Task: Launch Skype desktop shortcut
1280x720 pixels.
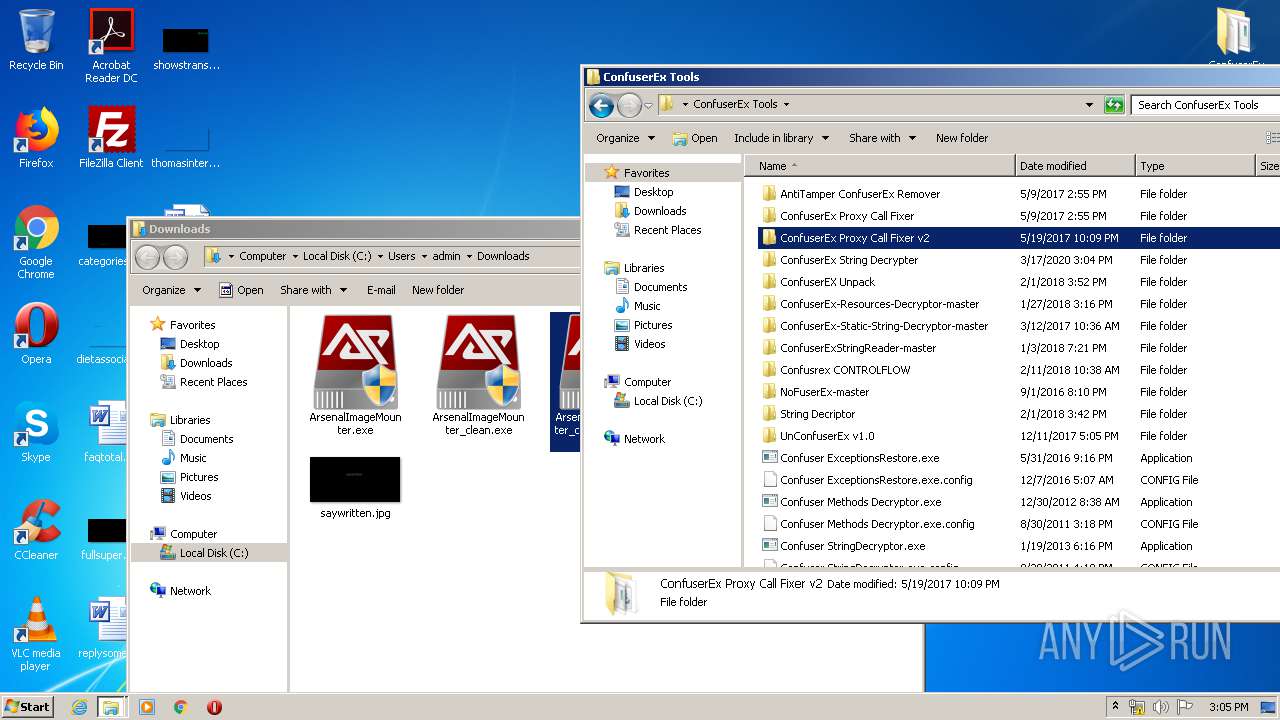Action: pyautogui.click(x=36, y=432)
